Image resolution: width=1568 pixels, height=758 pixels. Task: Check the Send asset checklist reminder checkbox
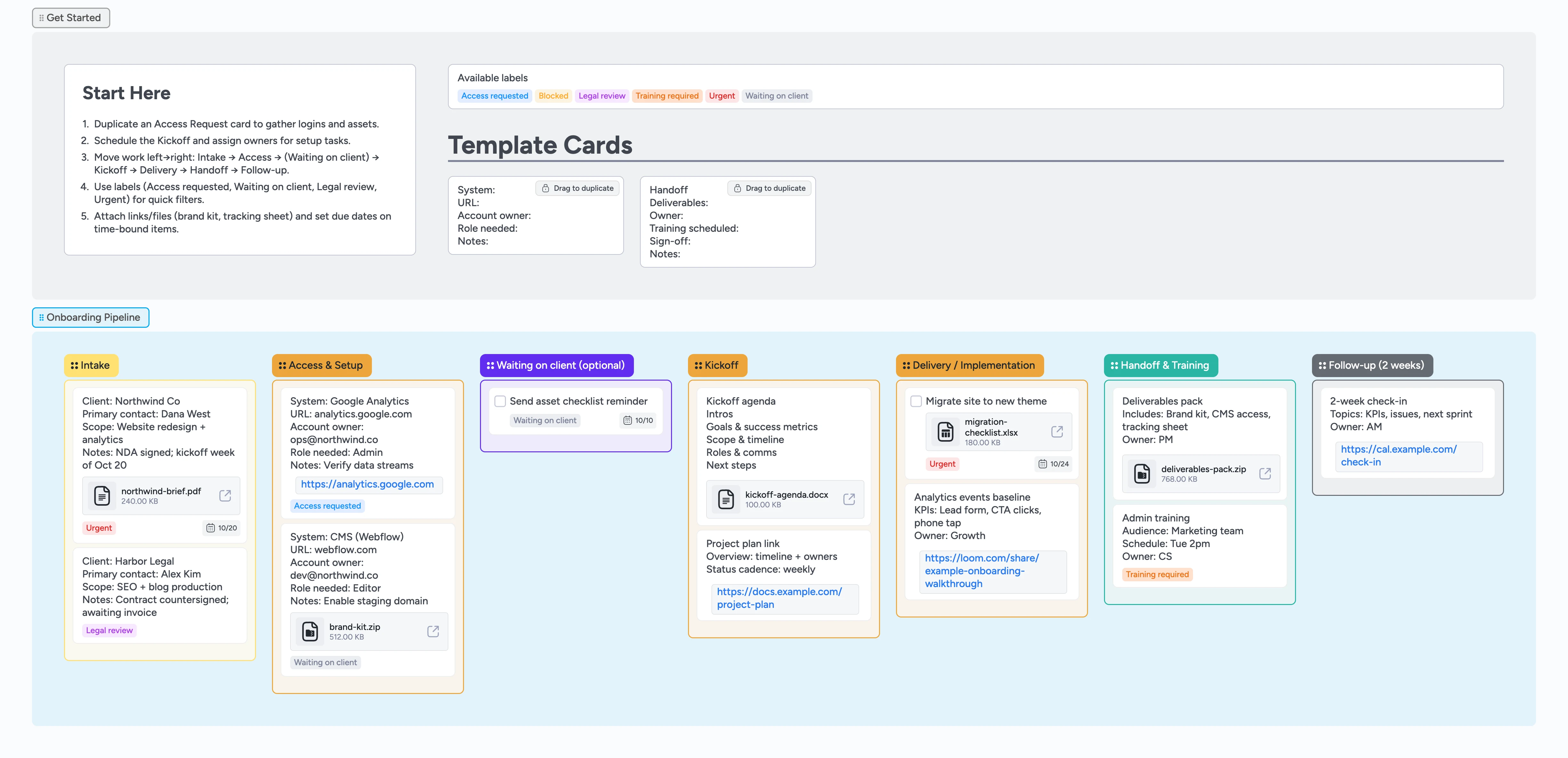click(500, 401)
